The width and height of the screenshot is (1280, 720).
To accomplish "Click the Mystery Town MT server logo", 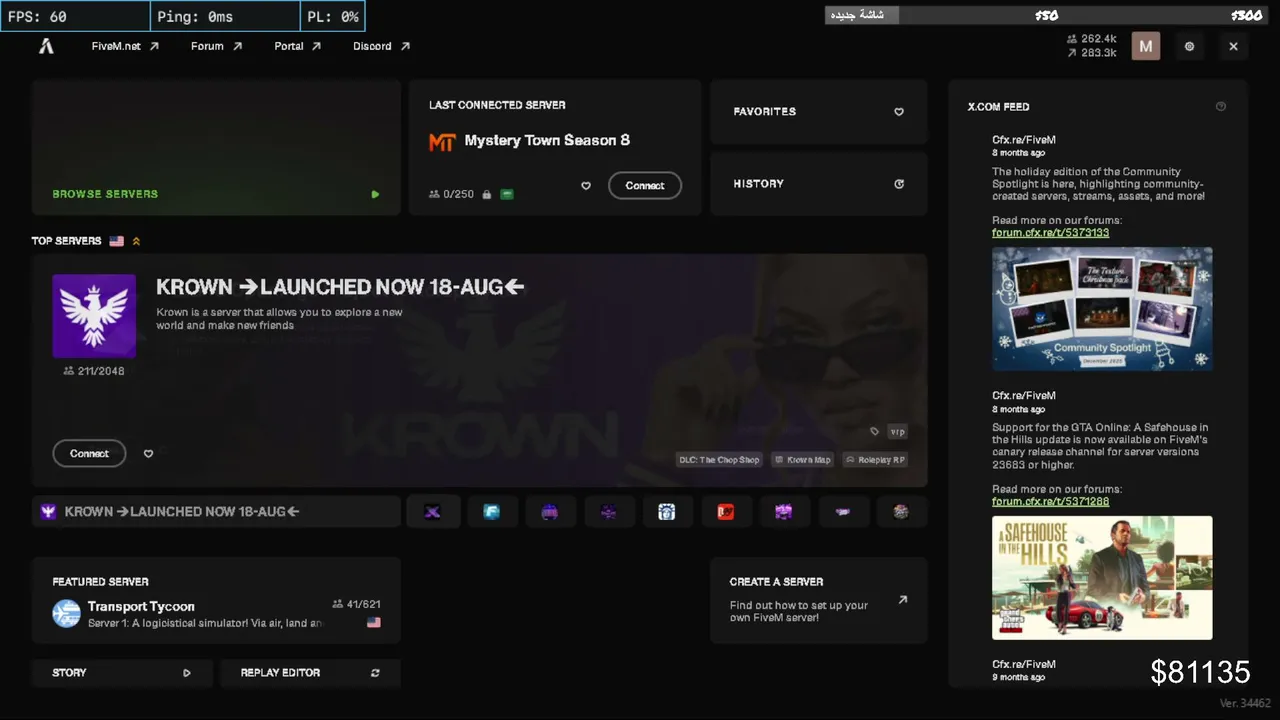I will coord(442,142).
